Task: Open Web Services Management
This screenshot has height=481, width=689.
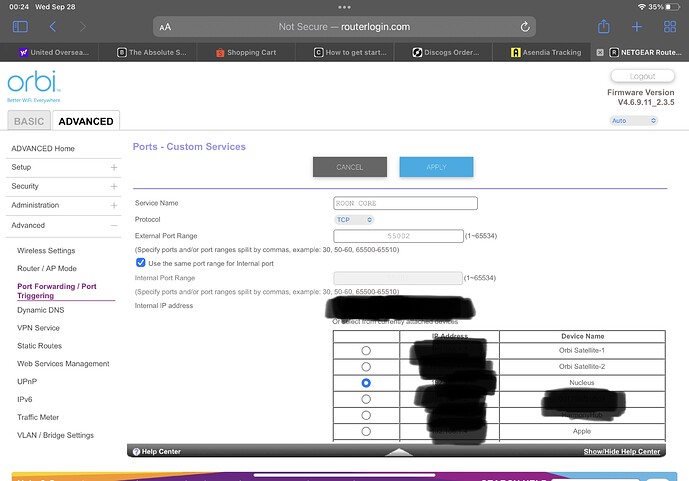Action: [x=63, y=364]
